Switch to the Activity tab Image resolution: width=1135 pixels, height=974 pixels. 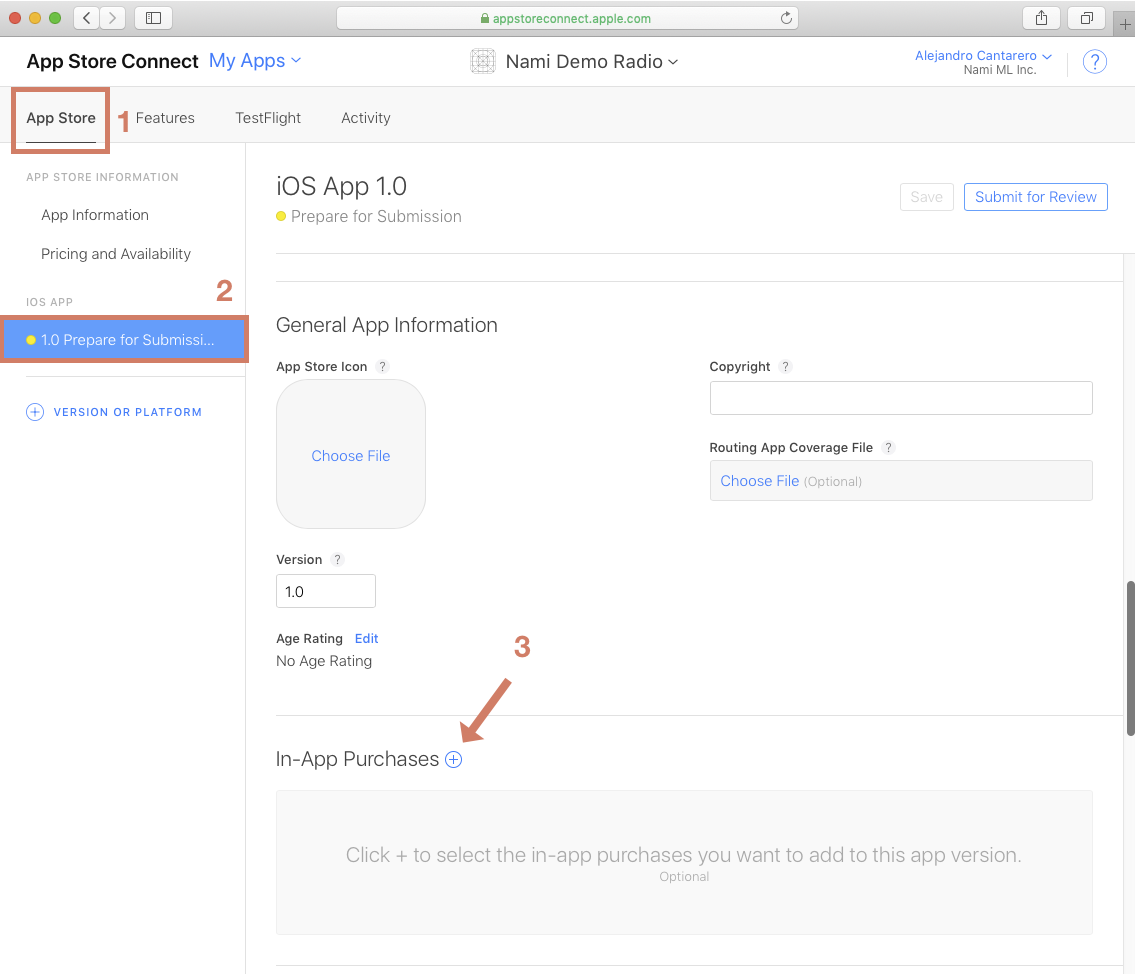pos(366,118)
